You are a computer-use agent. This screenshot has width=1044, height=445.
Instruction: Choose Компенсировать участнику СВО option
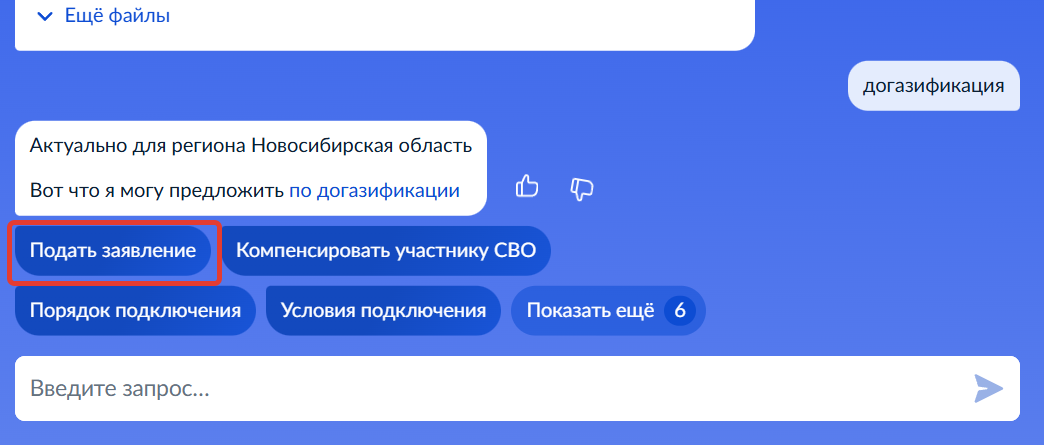(x=385, y=251)
